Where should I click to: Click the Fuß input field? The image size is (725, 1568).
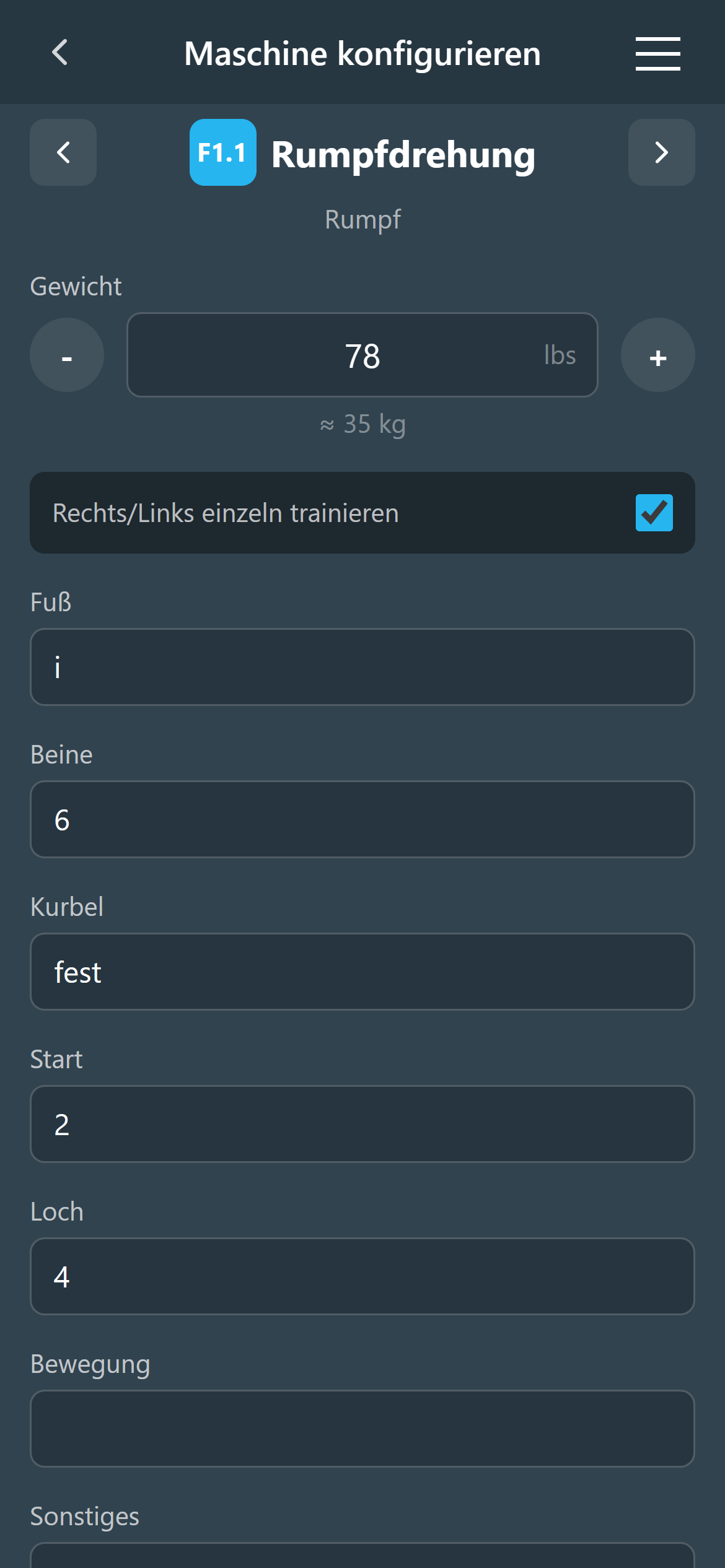click(362, 667)
